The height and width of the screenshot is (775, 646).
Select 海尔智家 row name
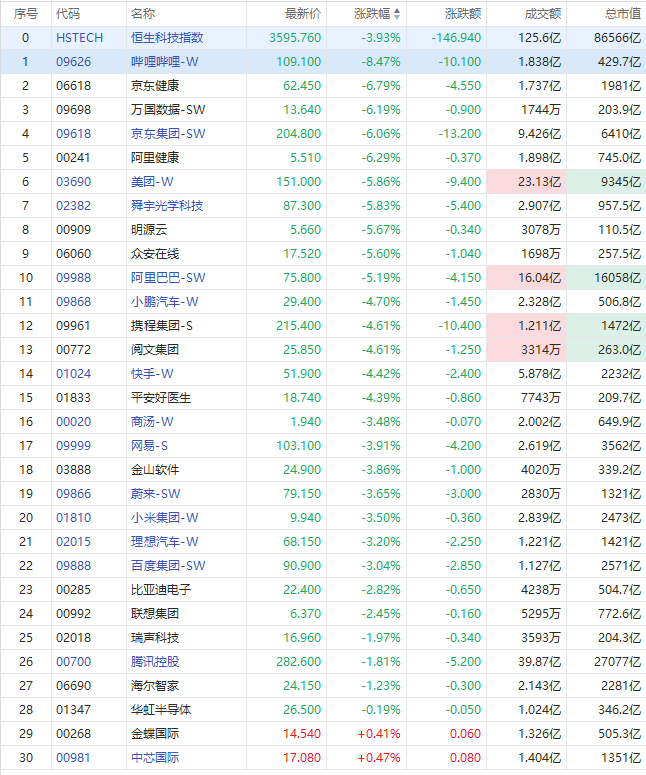coord(155,686)
